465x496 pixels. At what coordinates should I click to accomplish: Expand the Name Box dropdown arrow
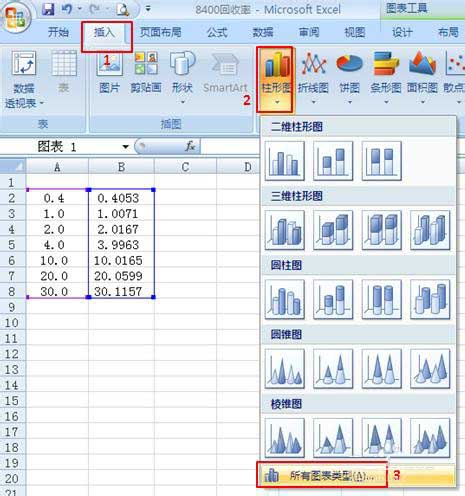point(125,147)
